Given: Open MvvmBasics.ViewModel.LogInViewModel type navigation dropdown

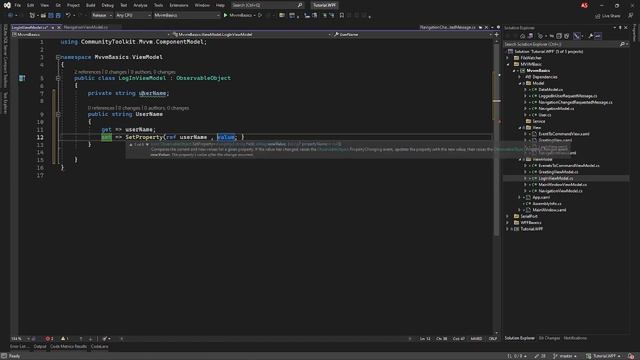Looking at the screenshot, I should point(251,35).
